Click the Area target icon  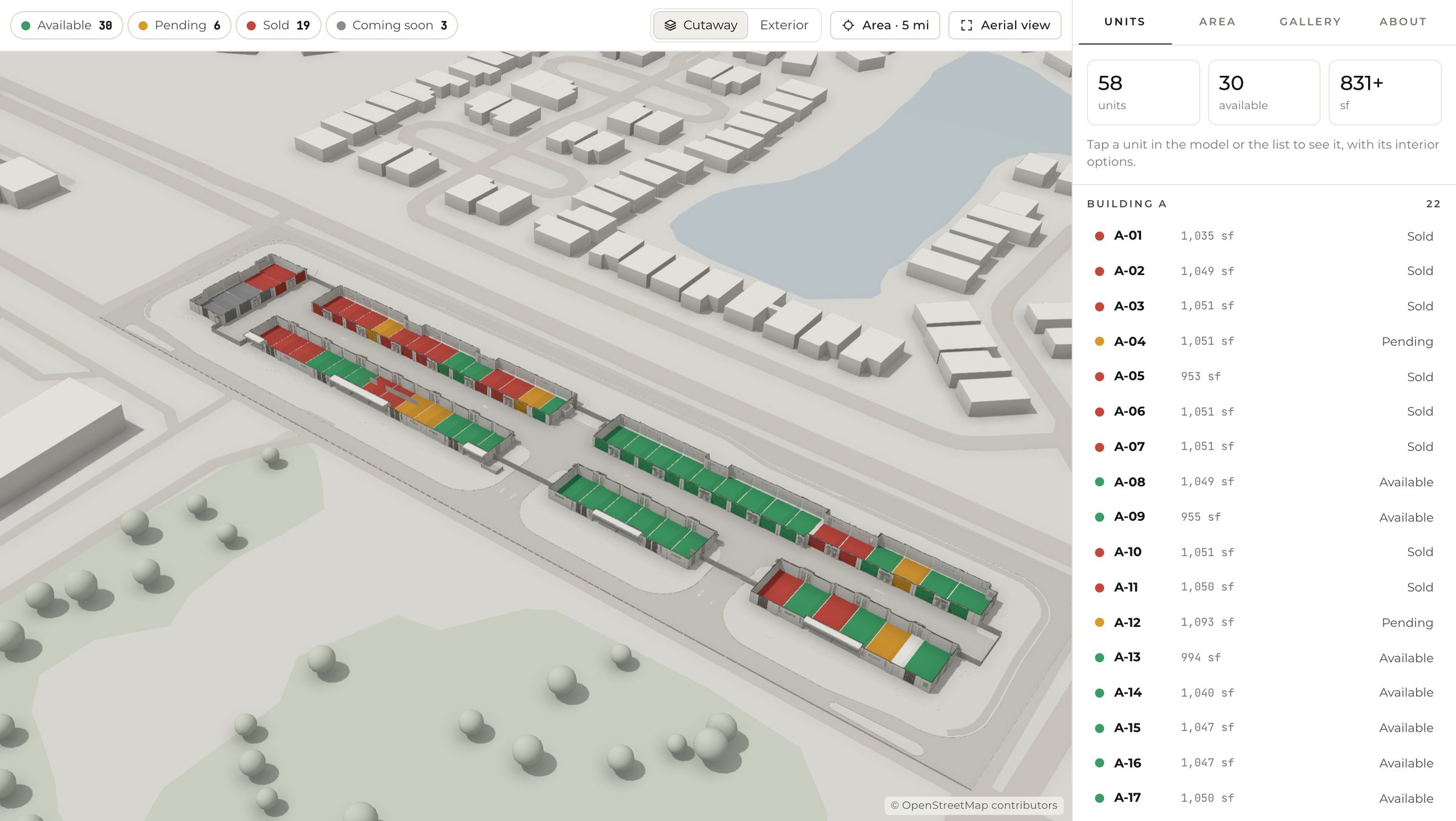tap(848, 25)
